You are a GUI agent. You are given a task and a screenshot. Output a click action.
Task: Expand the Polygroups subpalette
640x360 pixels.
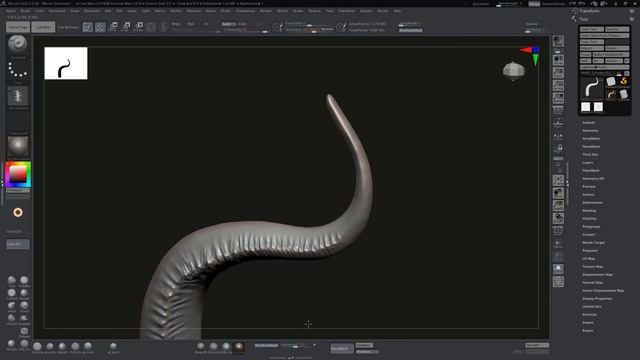591,227
